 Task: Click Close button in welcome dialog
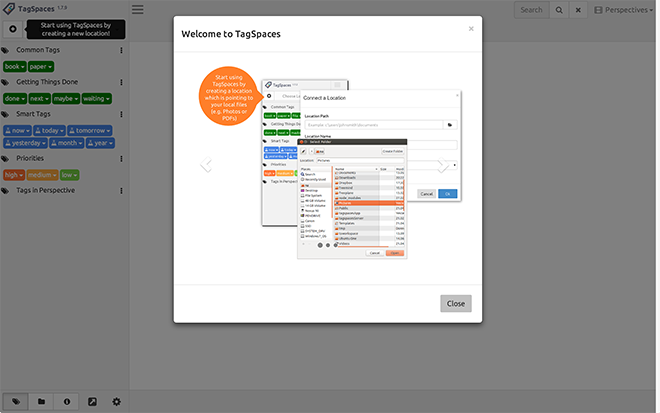coord(456,304)
